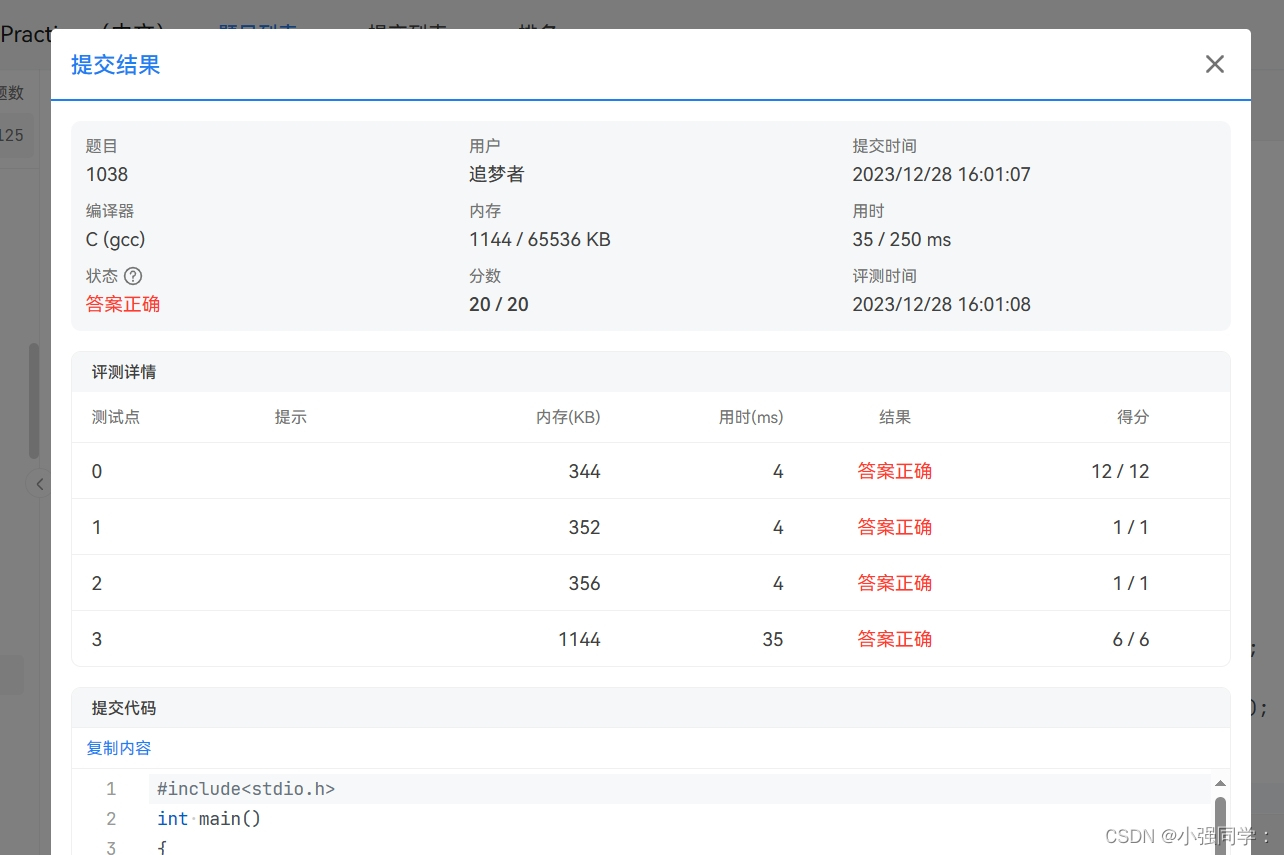Viewport: 1284px width, 855px height.
Task: Click compiler value C (gcc)
Action: [x=116, y=240]
